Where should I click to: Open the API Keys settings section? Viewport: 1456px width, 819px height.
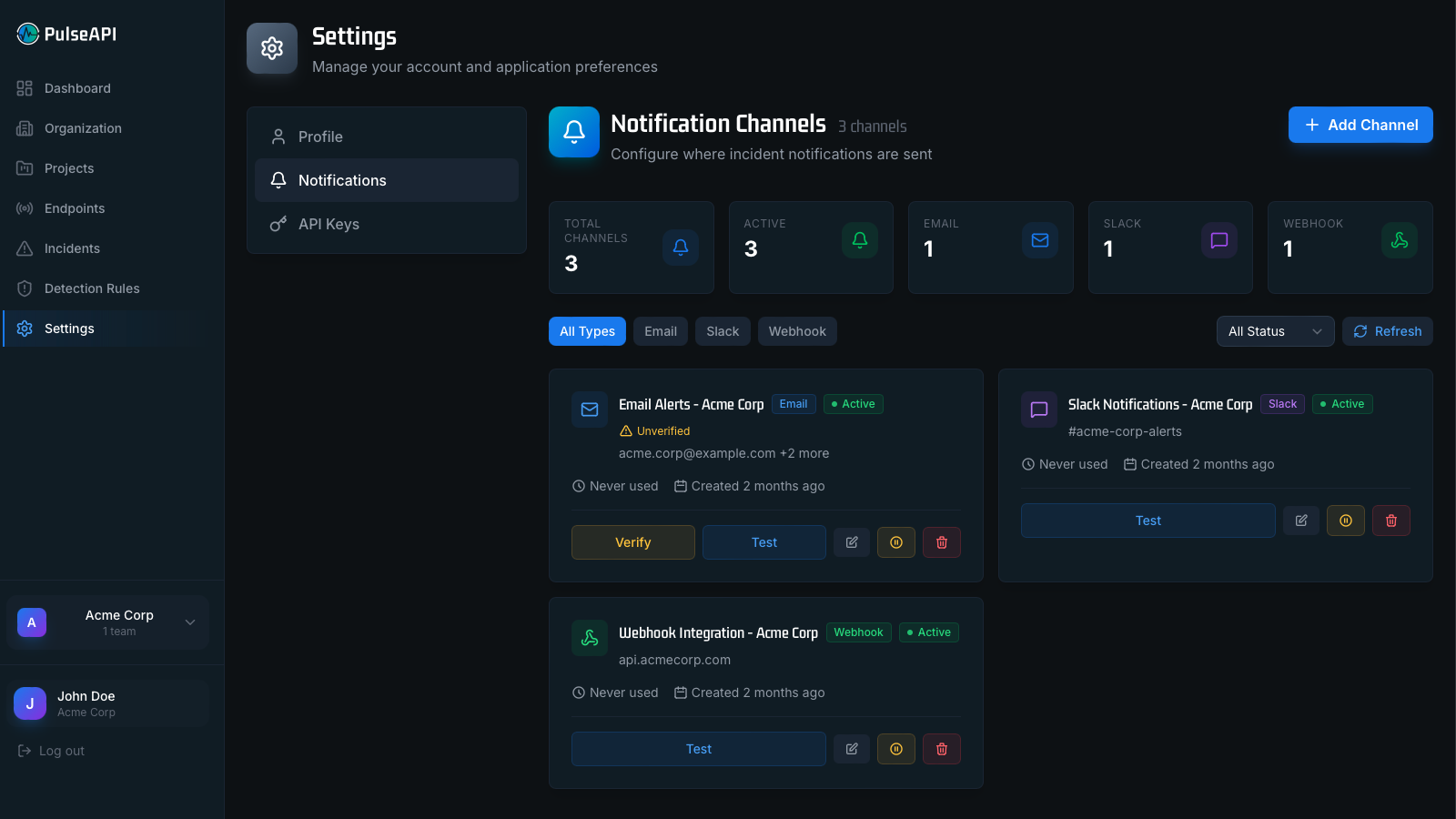point(328,224)
